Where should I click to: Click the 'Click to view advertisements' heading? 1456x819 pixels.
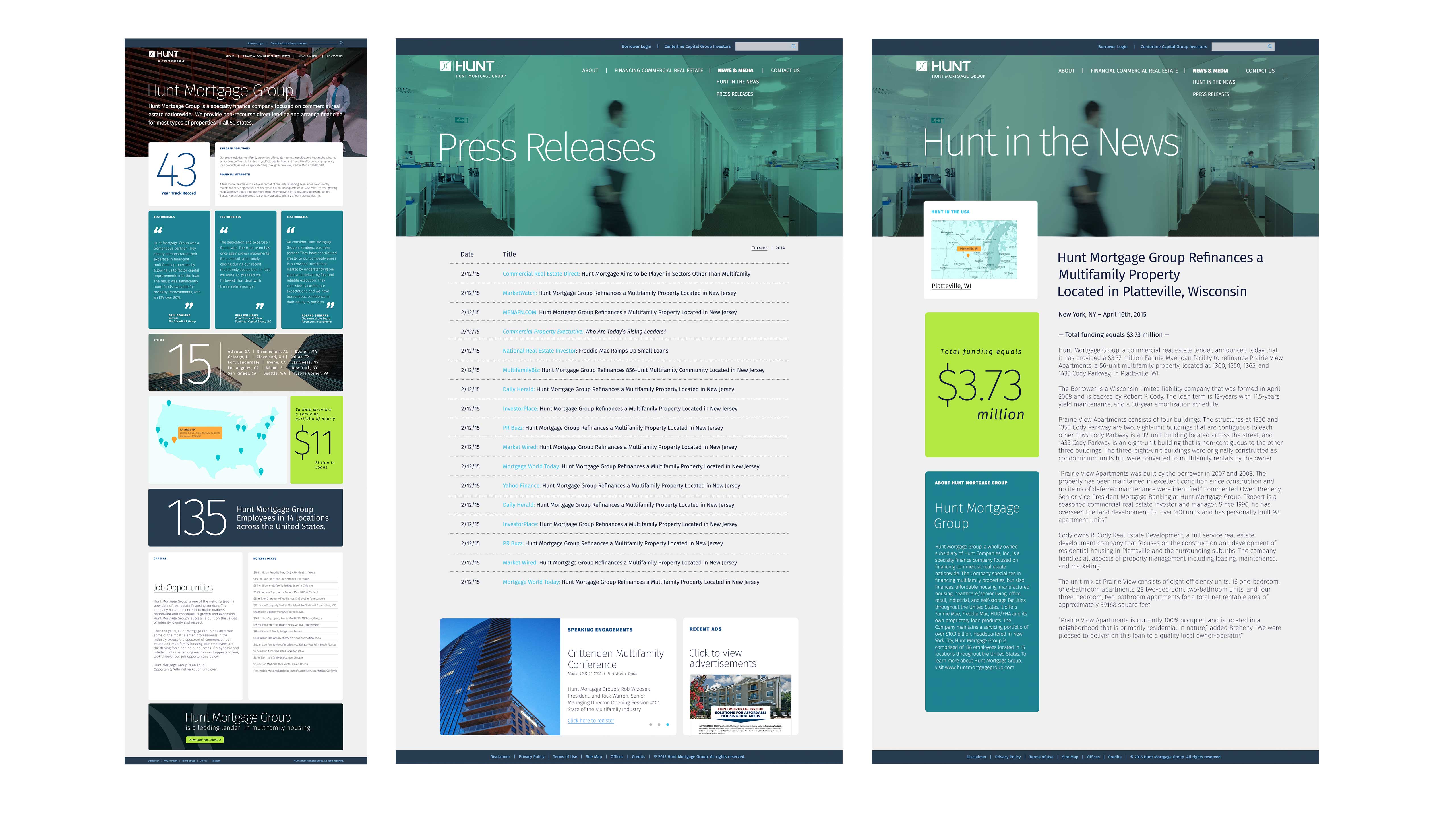click(x=722, y=659)
